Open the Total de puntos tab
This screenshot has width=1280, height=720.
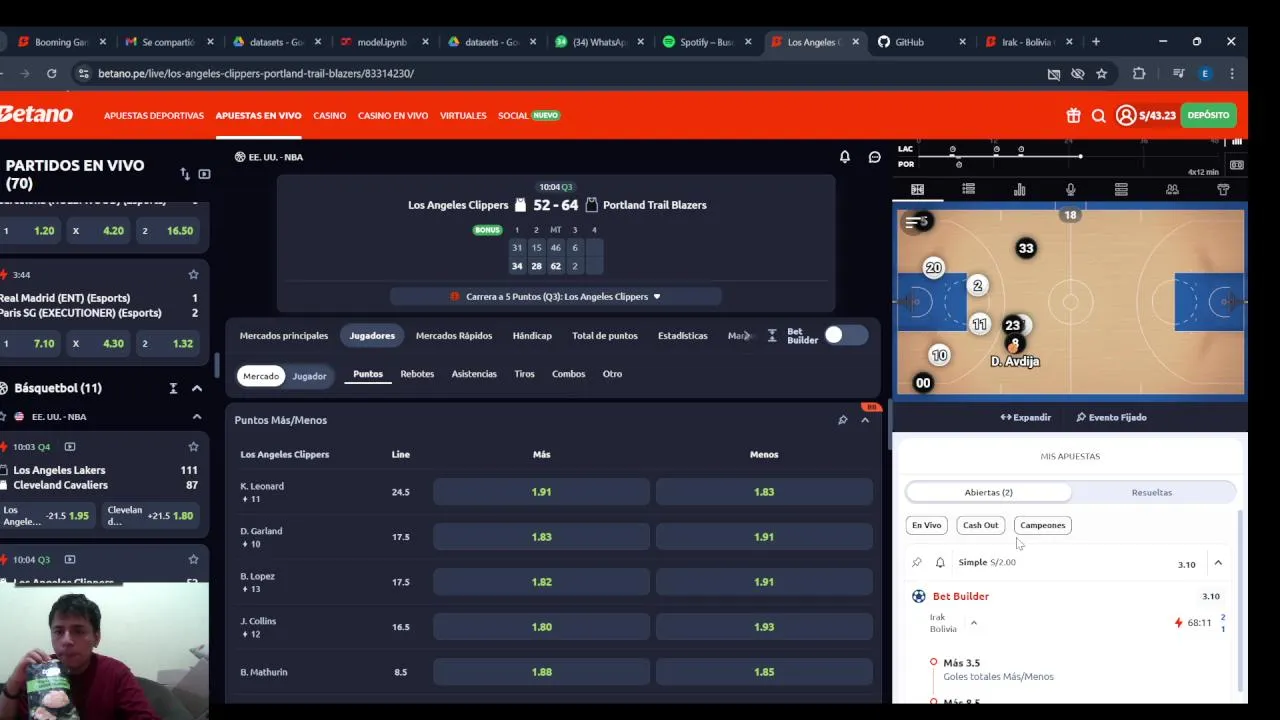coord(605,336)
